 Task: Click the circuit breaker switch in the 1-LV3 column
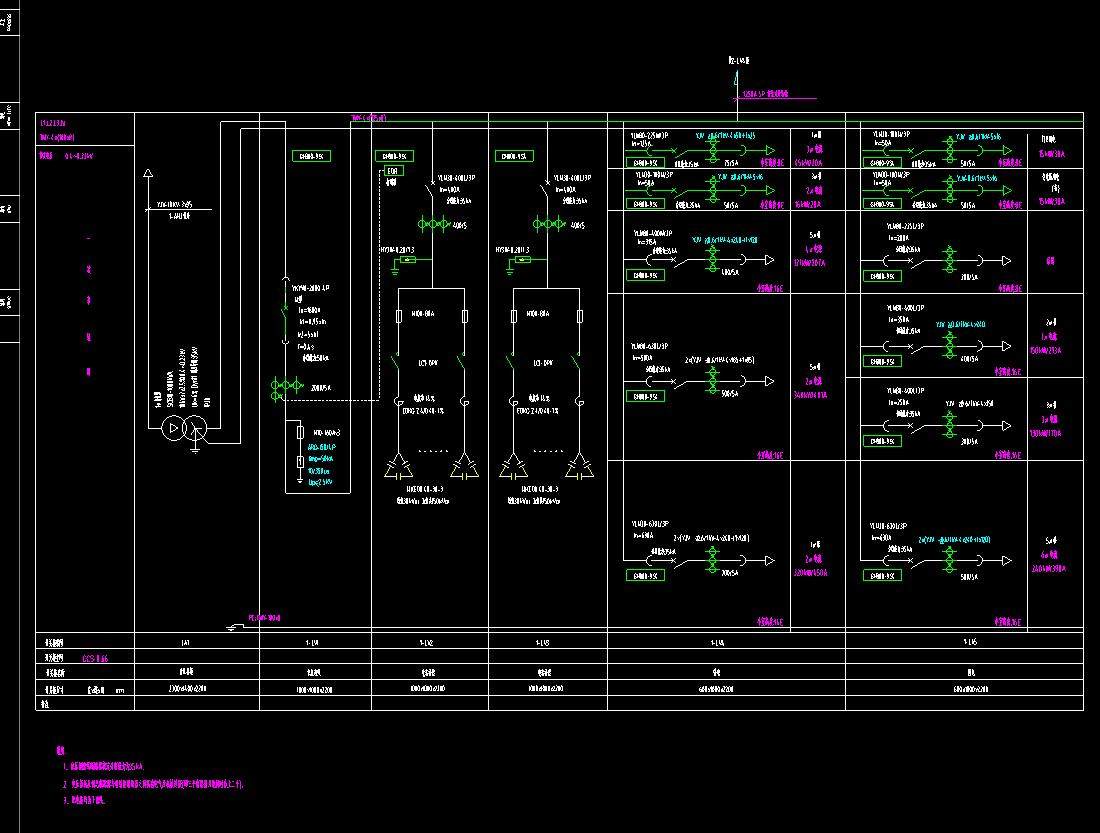point(546,189)
